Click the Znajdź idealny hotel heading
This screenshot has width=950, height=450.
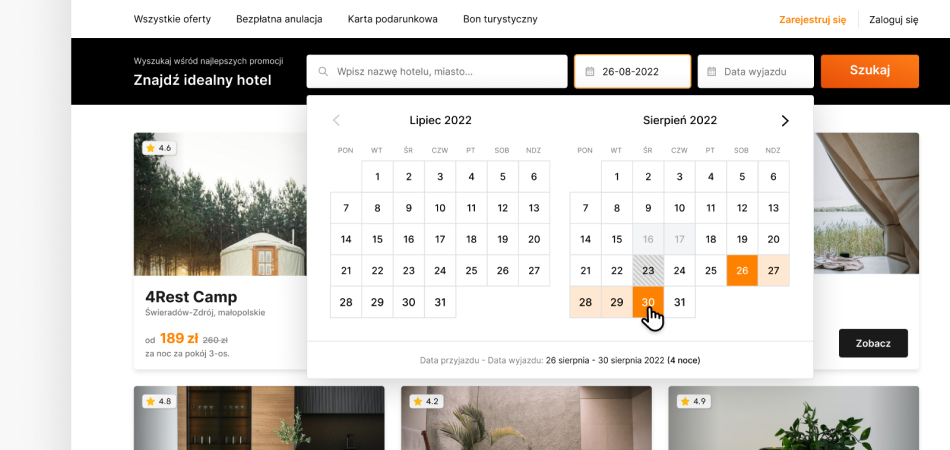(x=202, y=80)
